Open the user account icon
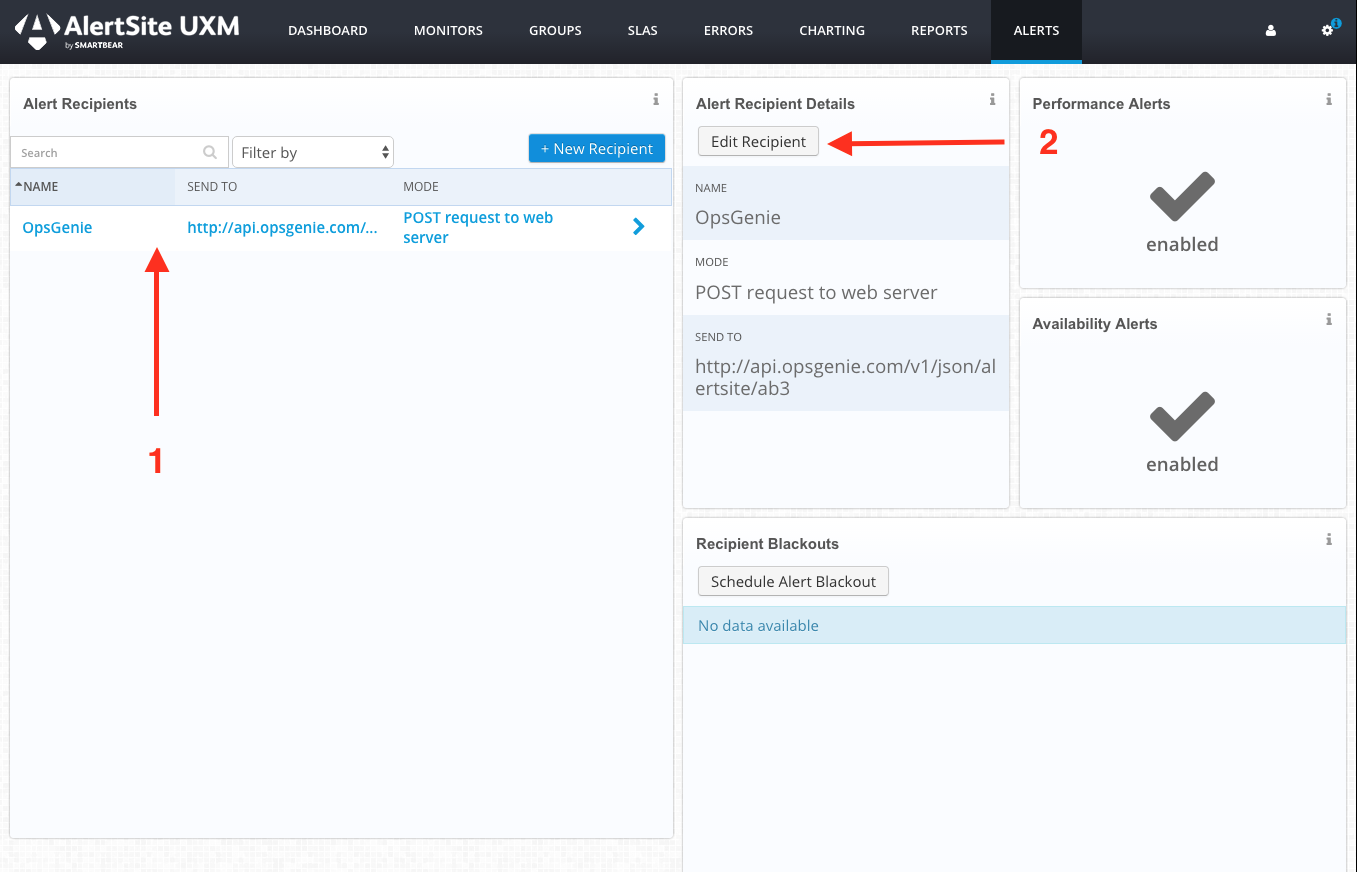The height and width of the screenshot is (872, 1357). 1271,31
